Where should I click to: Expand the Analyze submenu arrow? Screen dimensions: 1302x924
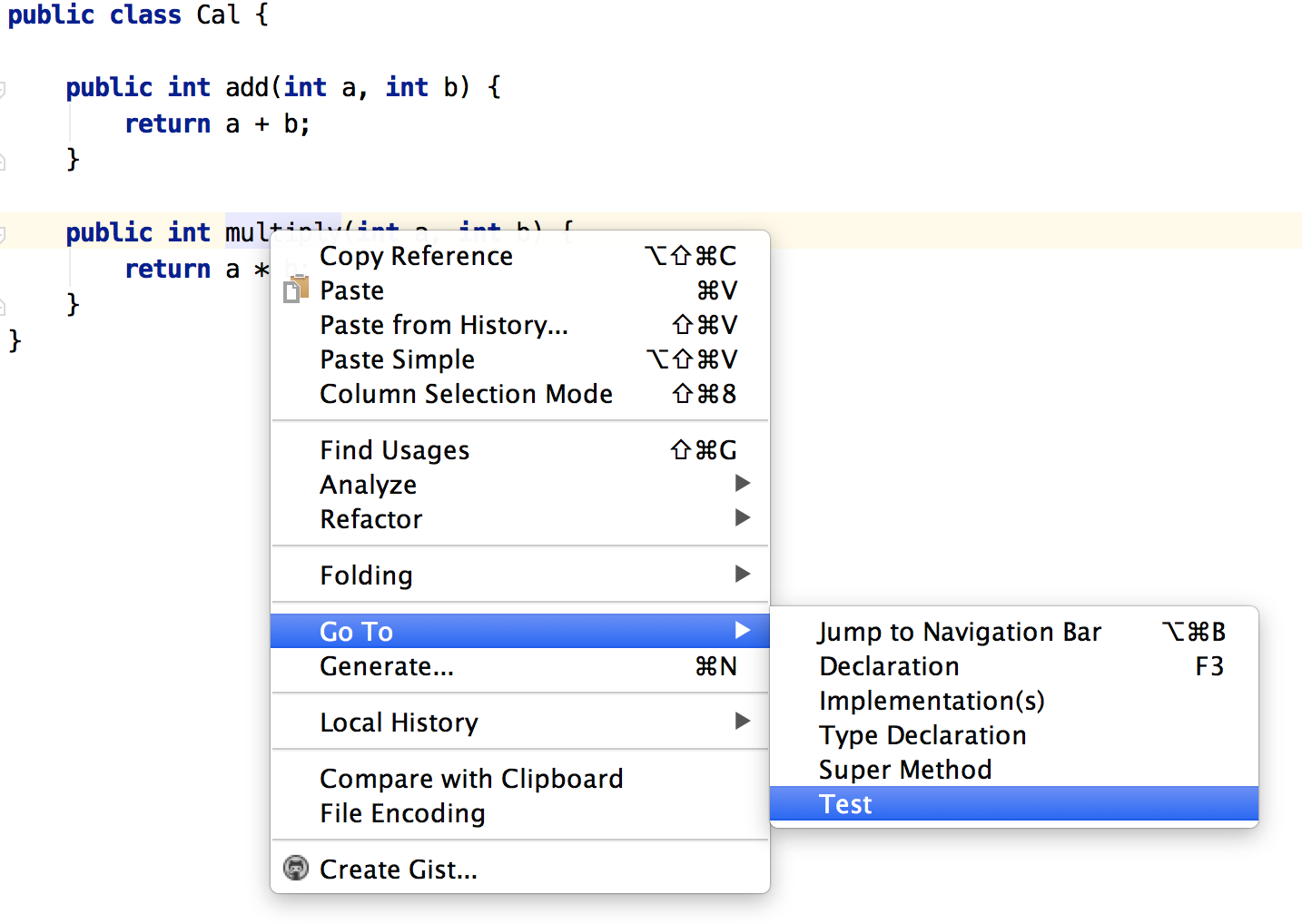(x=742, y=484)
